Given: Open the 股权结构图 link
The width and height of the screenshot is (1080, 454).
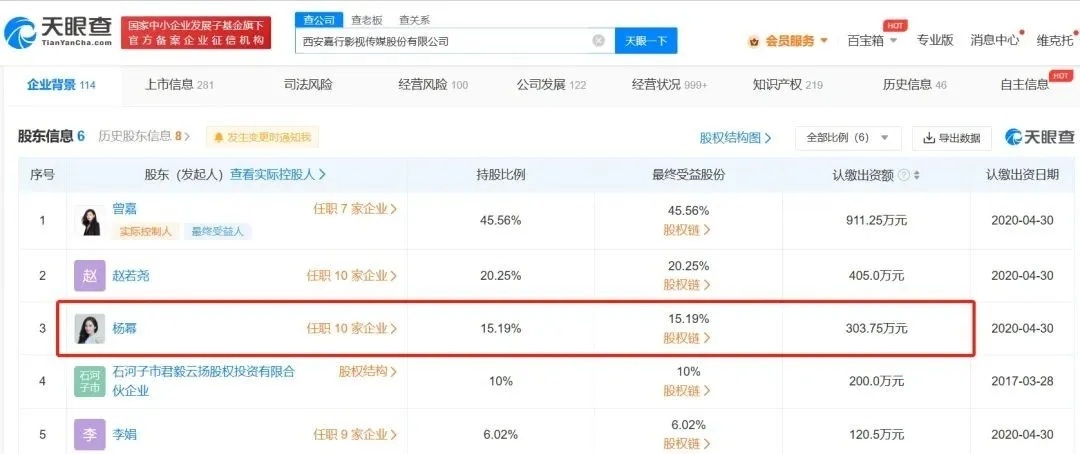Looking at the screenshot, I should coord(736,138).
